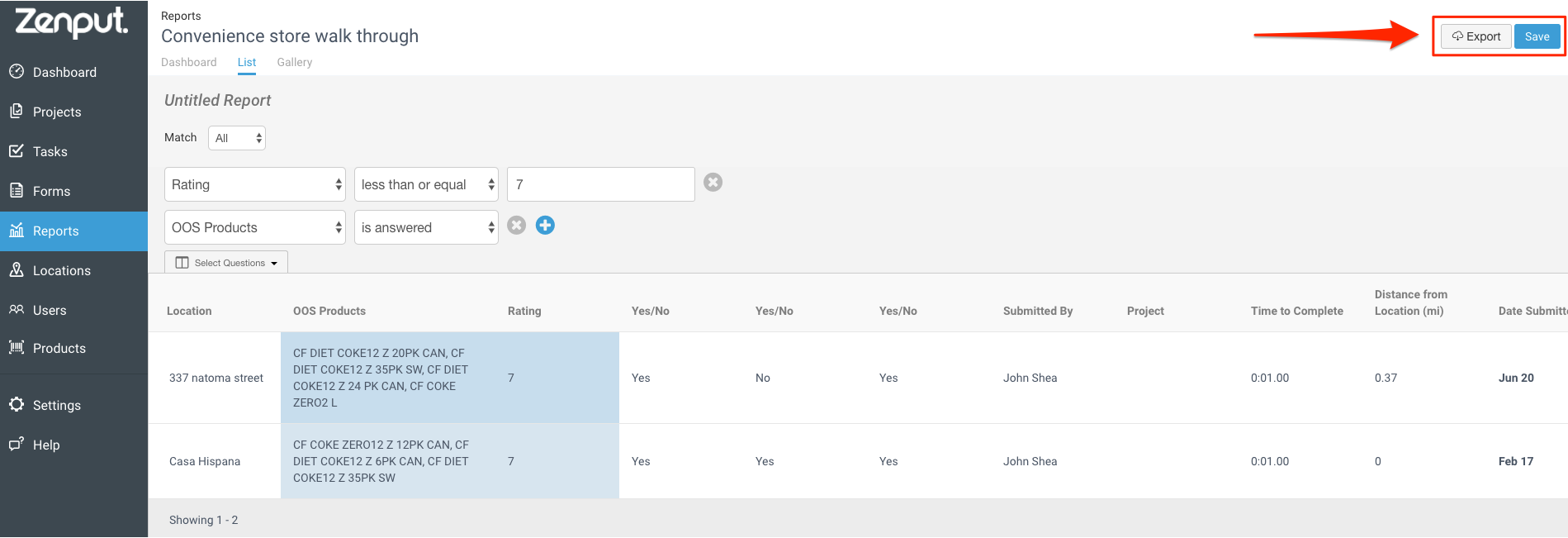Click the Users people icon
The width and height of the screenshot is (1568, 538).
(17, 309)
